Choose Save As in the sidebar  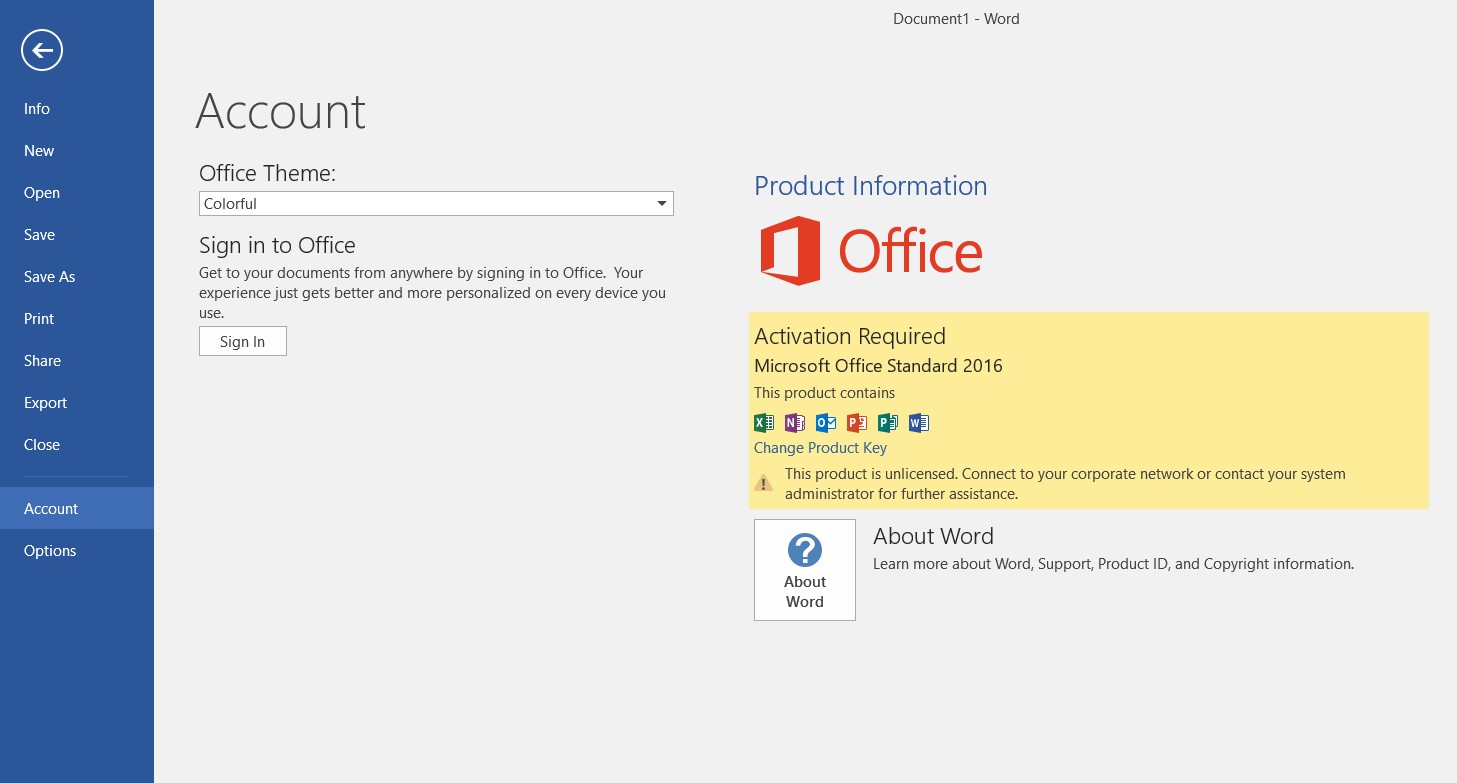coord(50,277)
